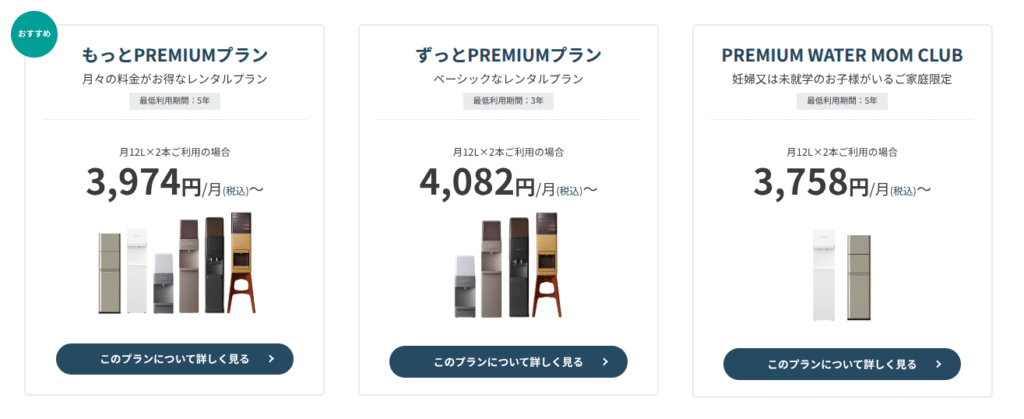Open details for PREMIUM WATER MOM CLUB
The image size is (1024, 419).
(842, 364)
